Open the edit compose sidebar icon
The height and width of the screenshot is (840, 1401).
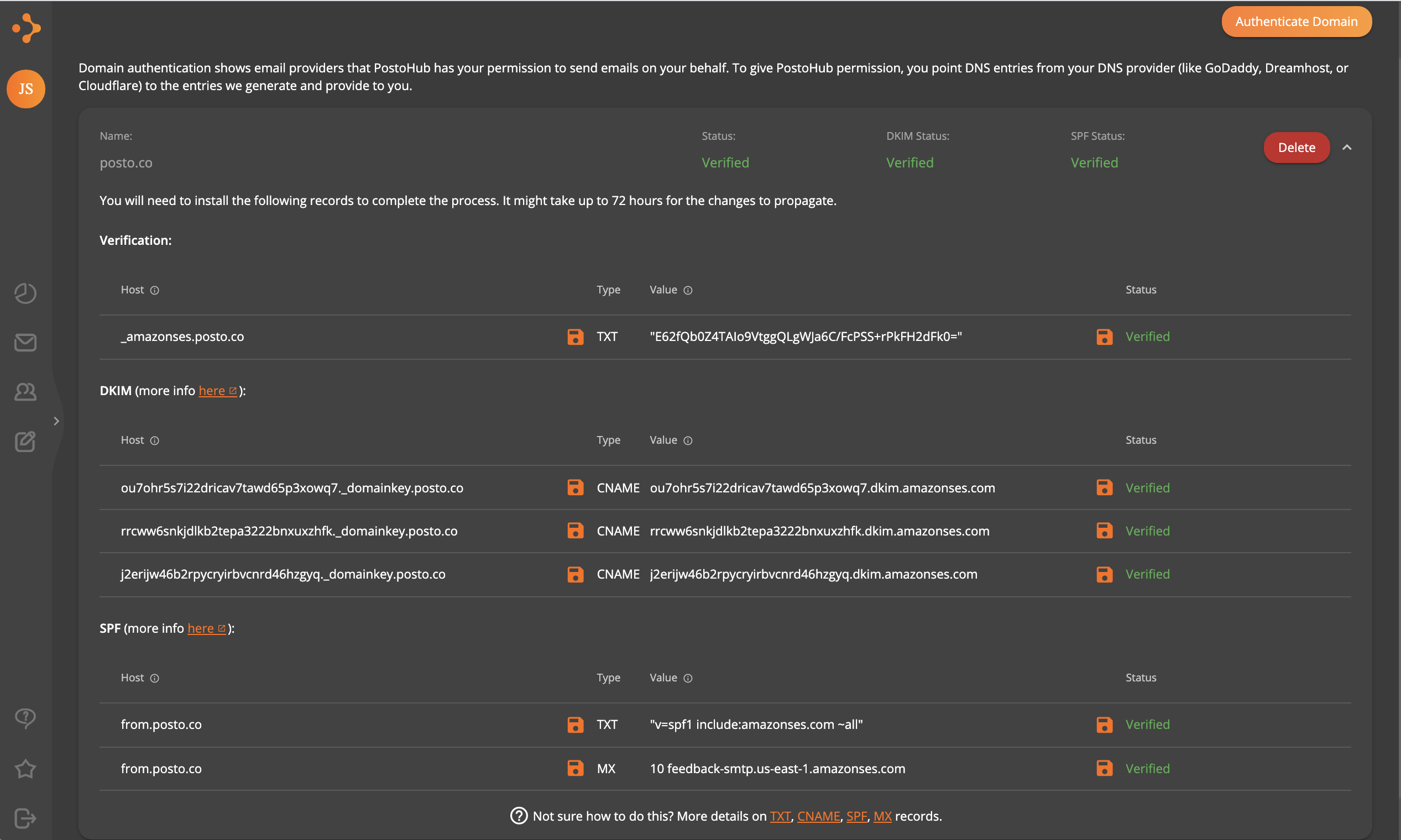pos(25,442)
